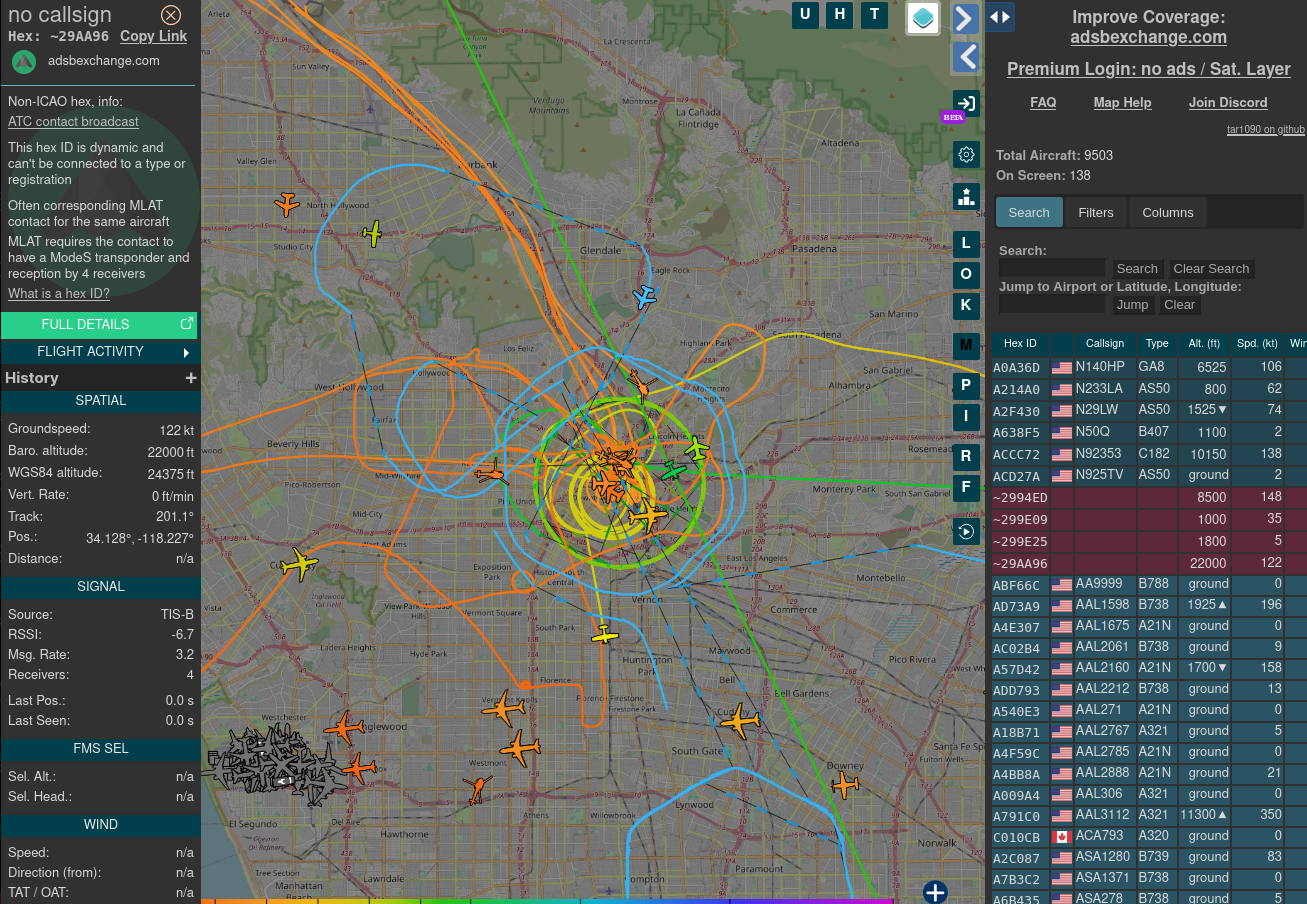Toggle the L map option button
This screenshot has width=1307, height=904.
coord(965,243)
